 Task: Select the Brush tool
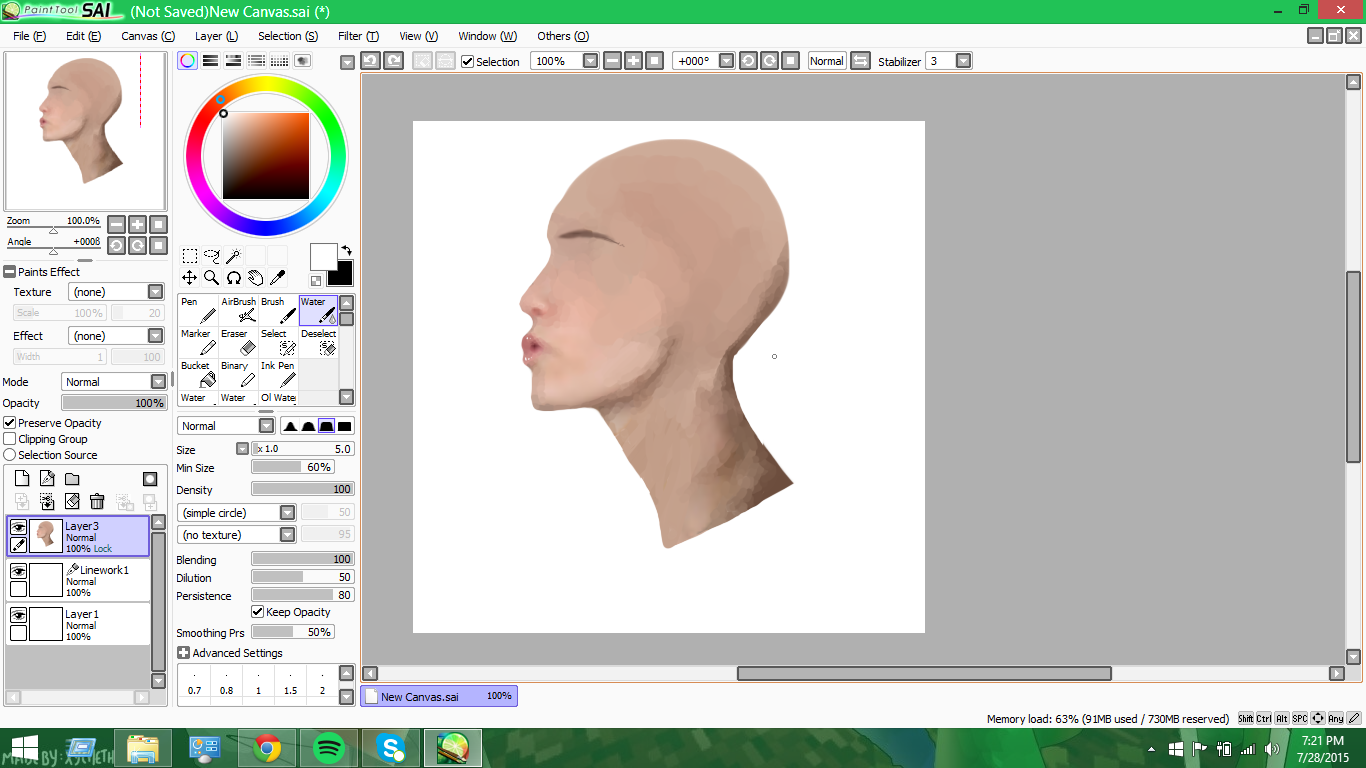[x=278, y=310]
